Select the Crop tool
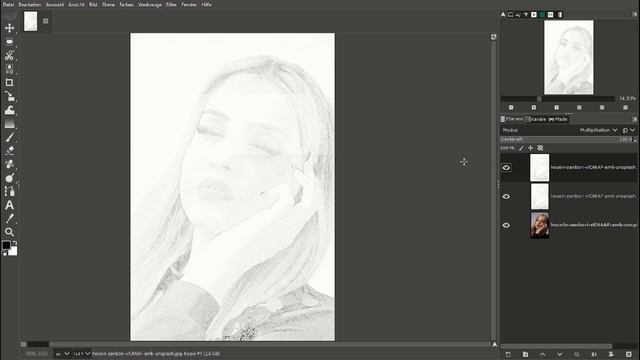The image size is (640, 360). pyautogui.click(x=9, y=82)
